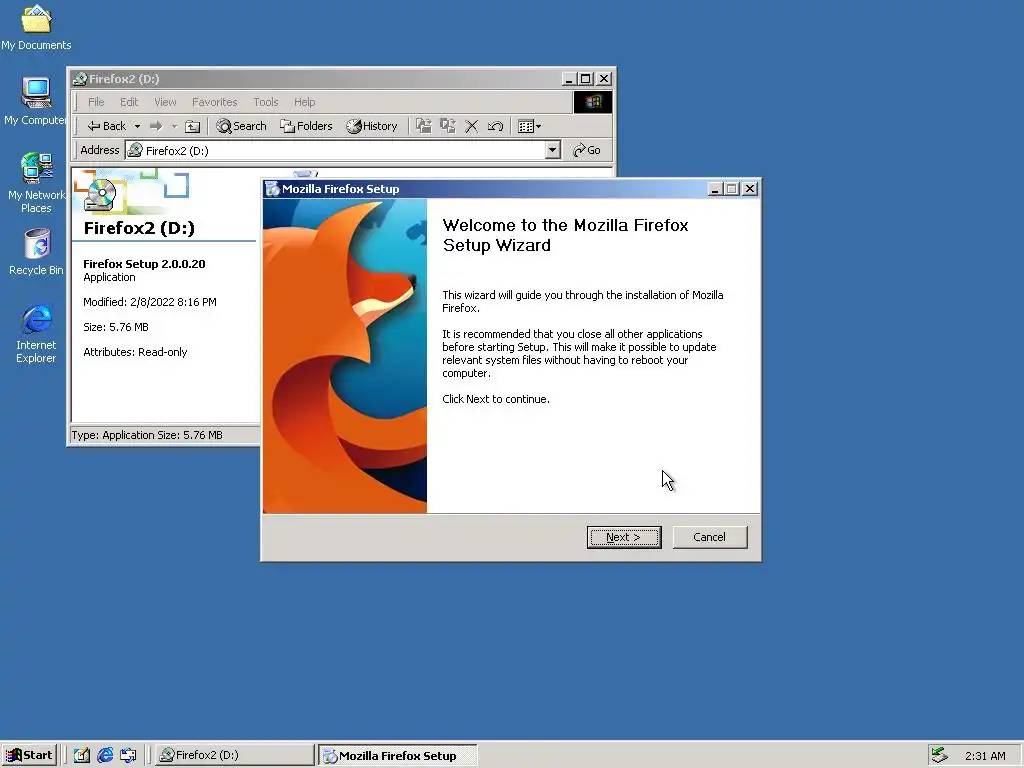Cancel the Mozilla Firefox Setup wizard
The width and height of the screenshot is (1024, 768).
click(709, 537)
